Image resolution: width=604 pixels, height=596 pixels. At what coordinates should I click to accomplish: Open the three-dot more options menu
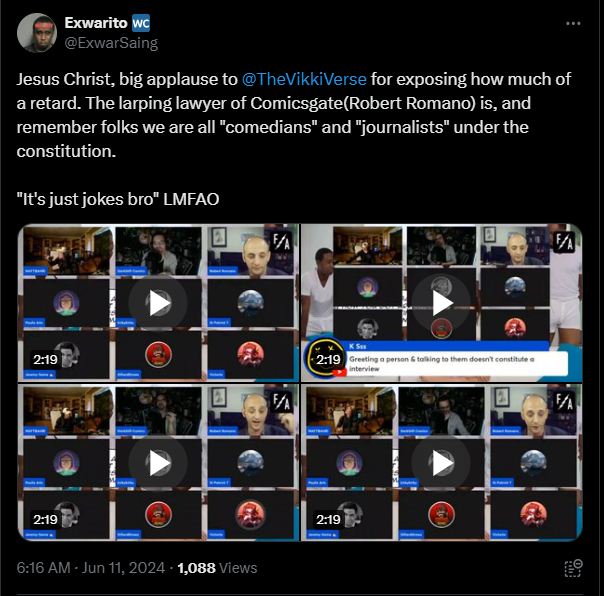pyautogui.click(x=573, y=24)
